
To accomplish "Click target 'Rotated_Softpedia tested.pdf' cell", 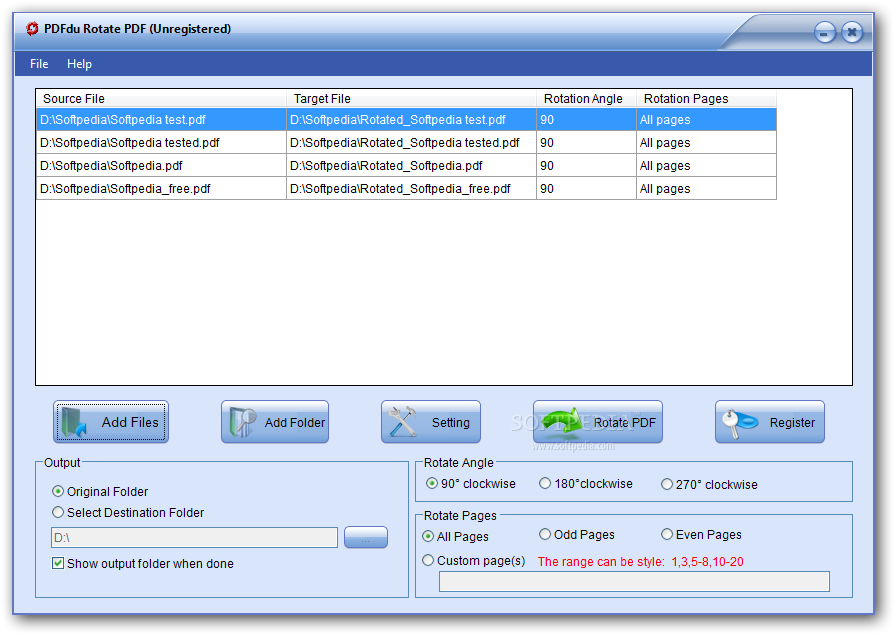I will (x=412, y=143).
